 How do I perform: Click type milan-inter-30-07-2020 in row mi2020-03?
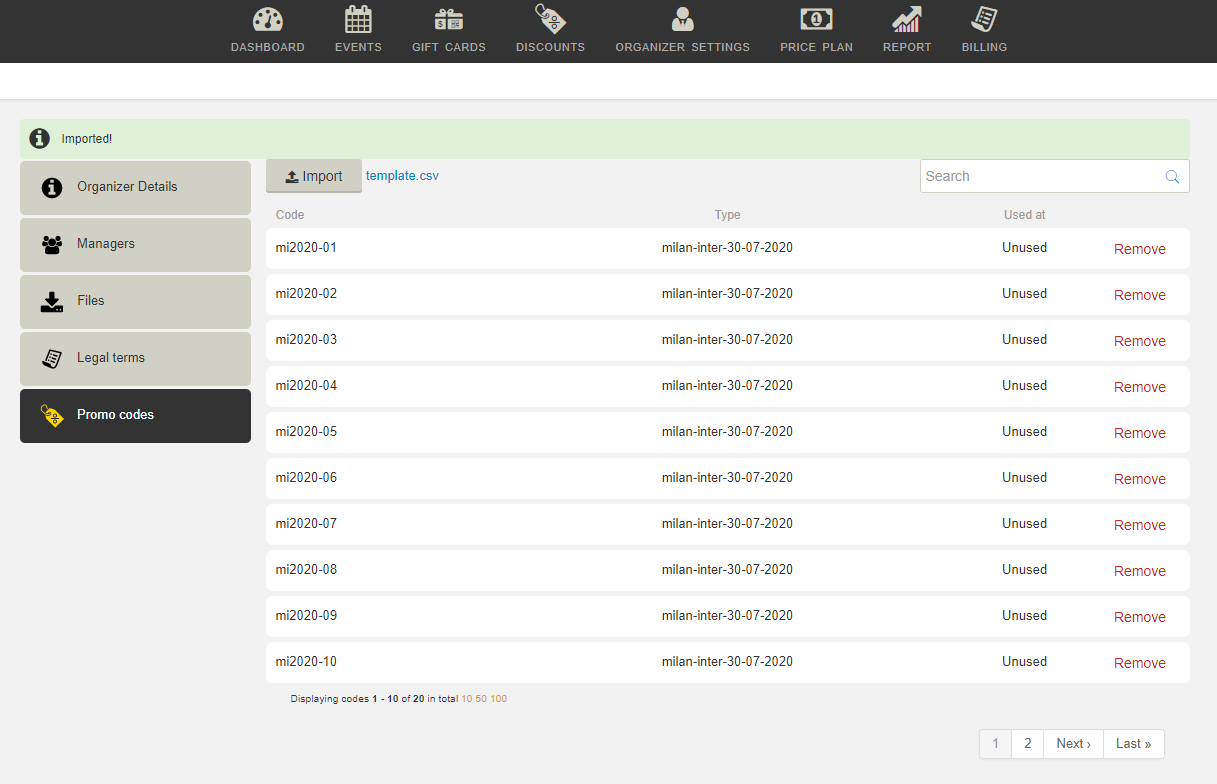point(727,340)
